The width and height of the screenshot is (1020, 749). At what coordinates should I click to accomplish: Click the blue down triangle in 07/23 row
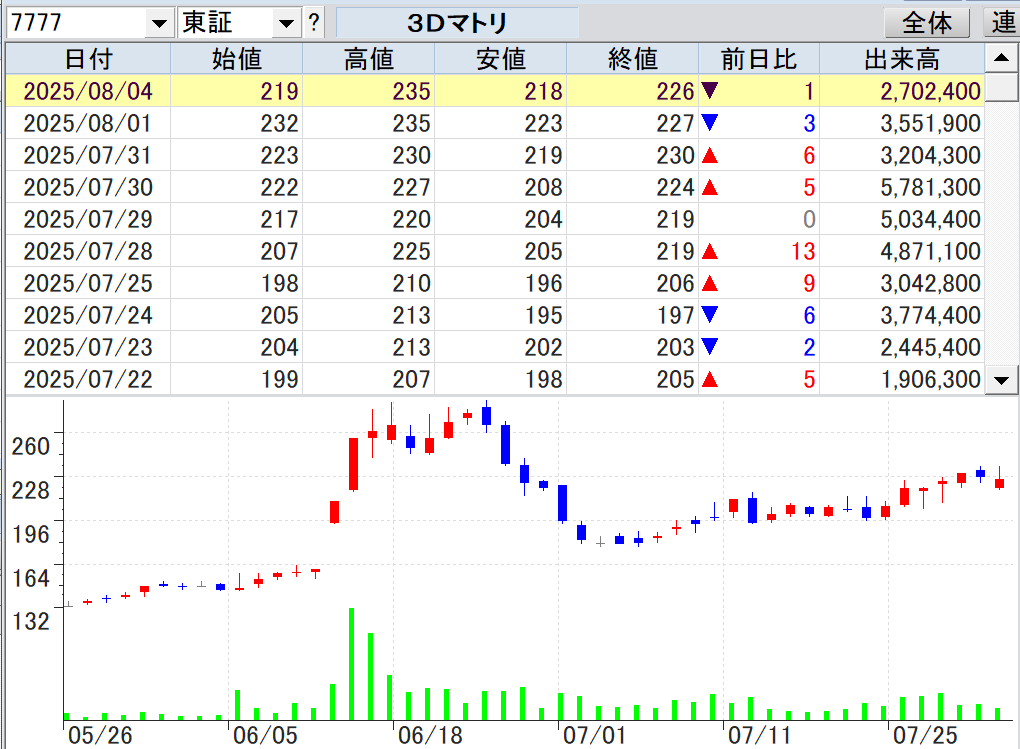(710, 346)
